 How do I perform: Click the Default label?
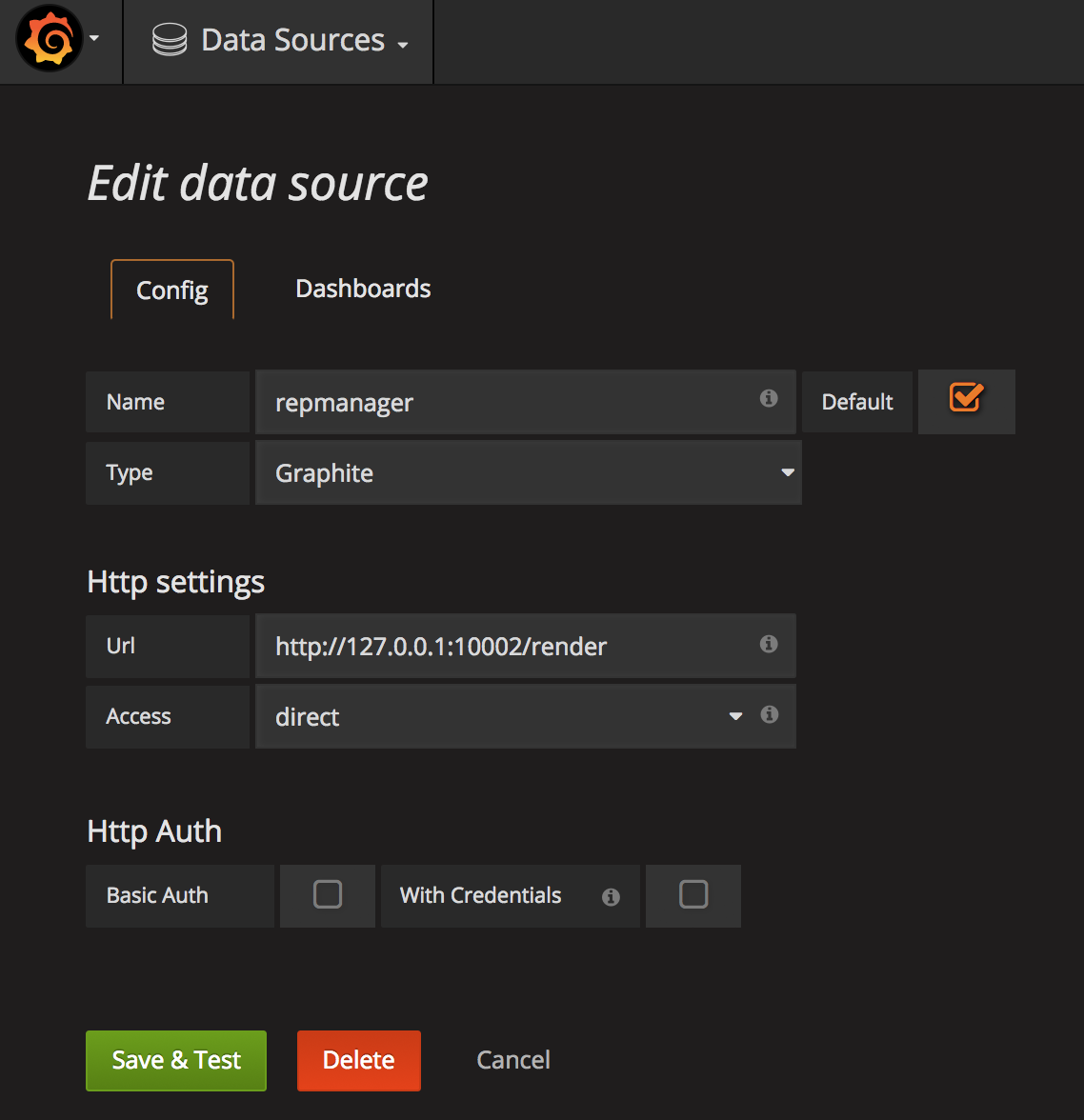pos(857,402)
